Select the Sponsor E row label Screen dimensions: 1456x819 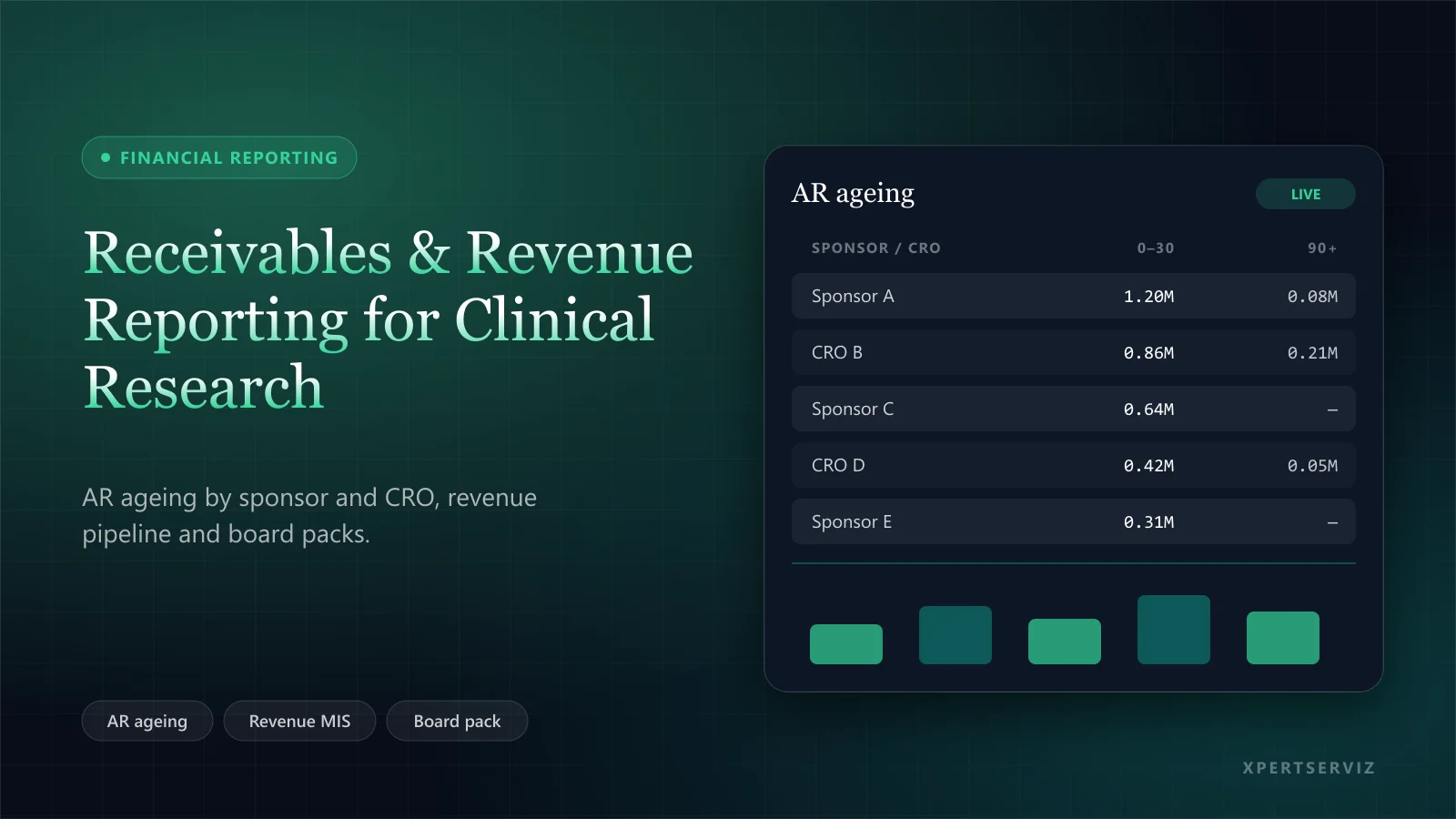click(852, 521)
